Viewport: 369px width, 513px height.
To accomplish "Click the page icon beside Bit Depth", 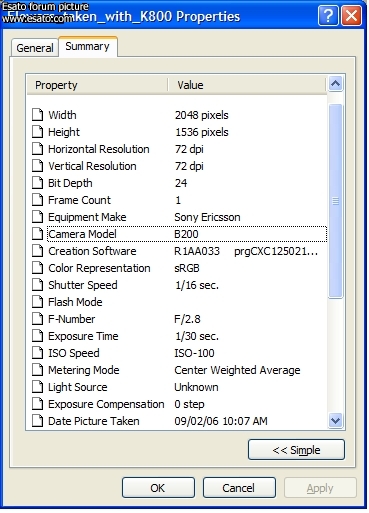I will click(37, 183).
